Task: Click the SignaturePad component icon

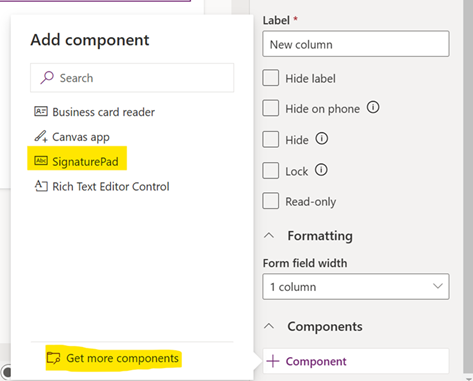Action: tap(41, 161)
